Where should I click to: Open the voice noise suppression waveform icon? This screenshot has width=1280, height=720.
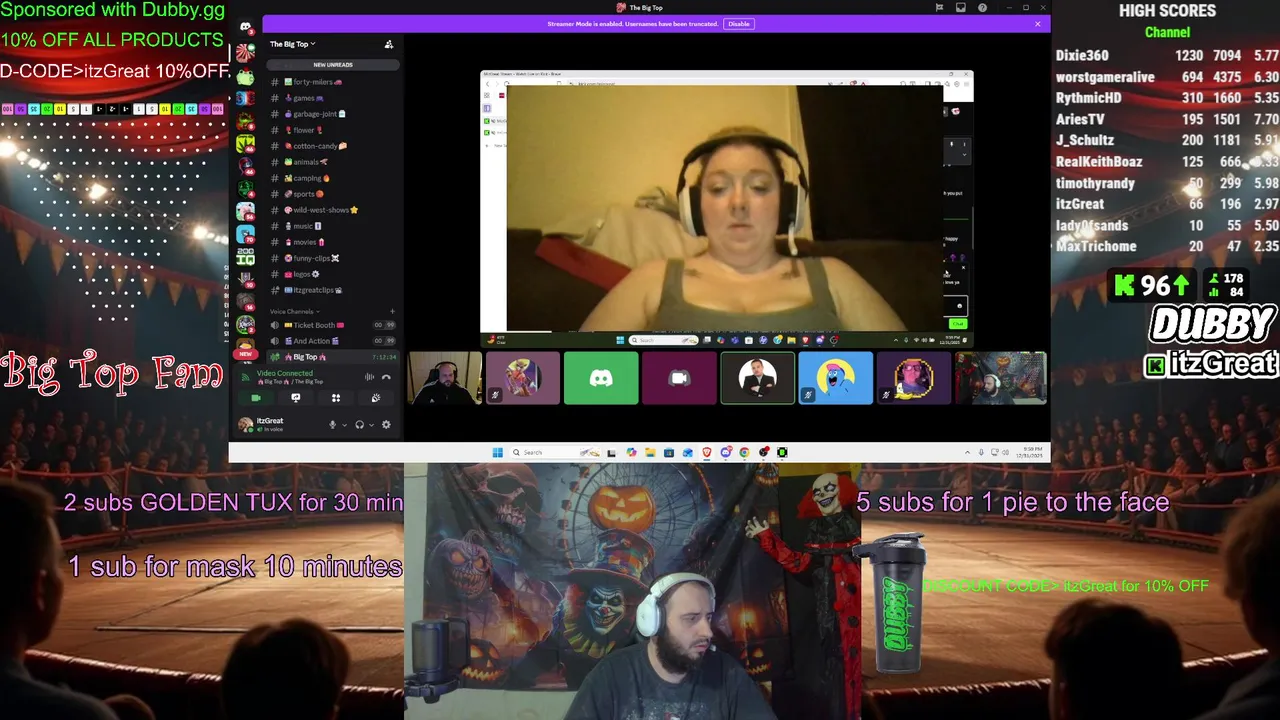369,377
